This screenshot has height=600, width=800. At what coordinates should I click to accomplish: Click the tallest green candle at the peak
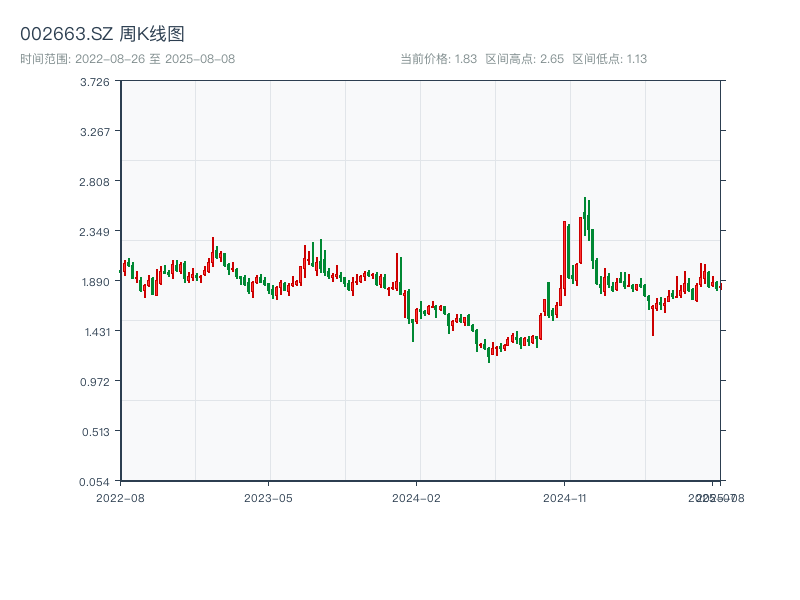[585, 217]
